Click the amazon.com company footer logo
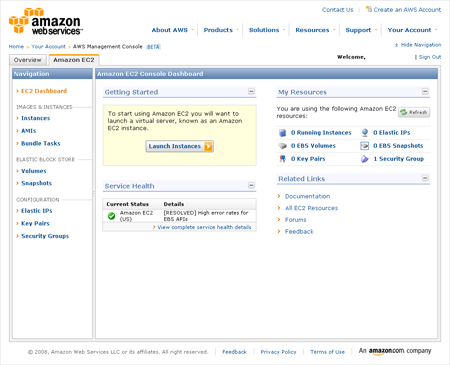450x365 pixels. point(395,351)
